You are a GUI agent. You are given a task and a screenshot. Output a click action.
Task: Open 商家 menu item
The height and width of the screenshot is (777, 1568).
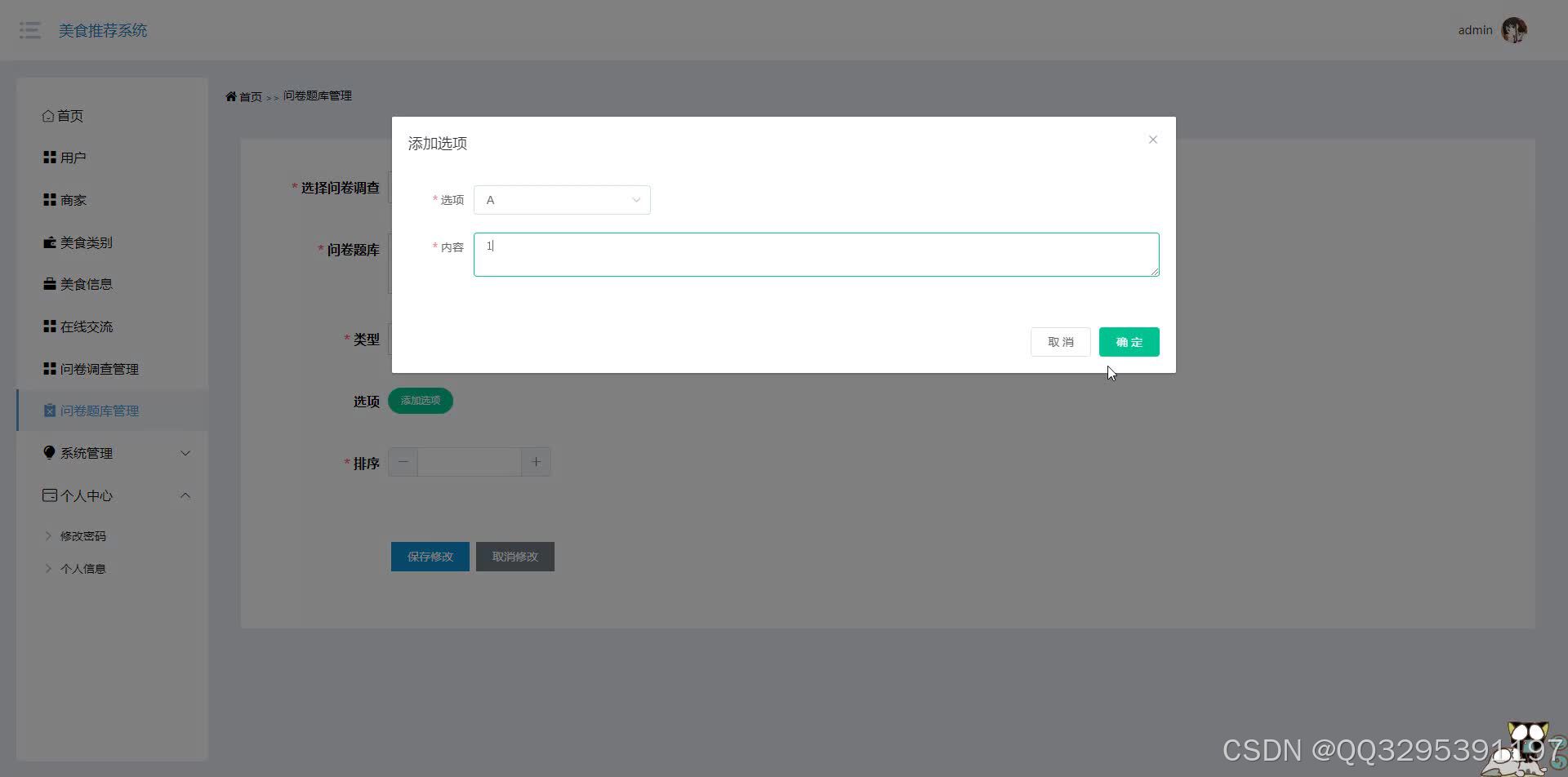(112, 200)
